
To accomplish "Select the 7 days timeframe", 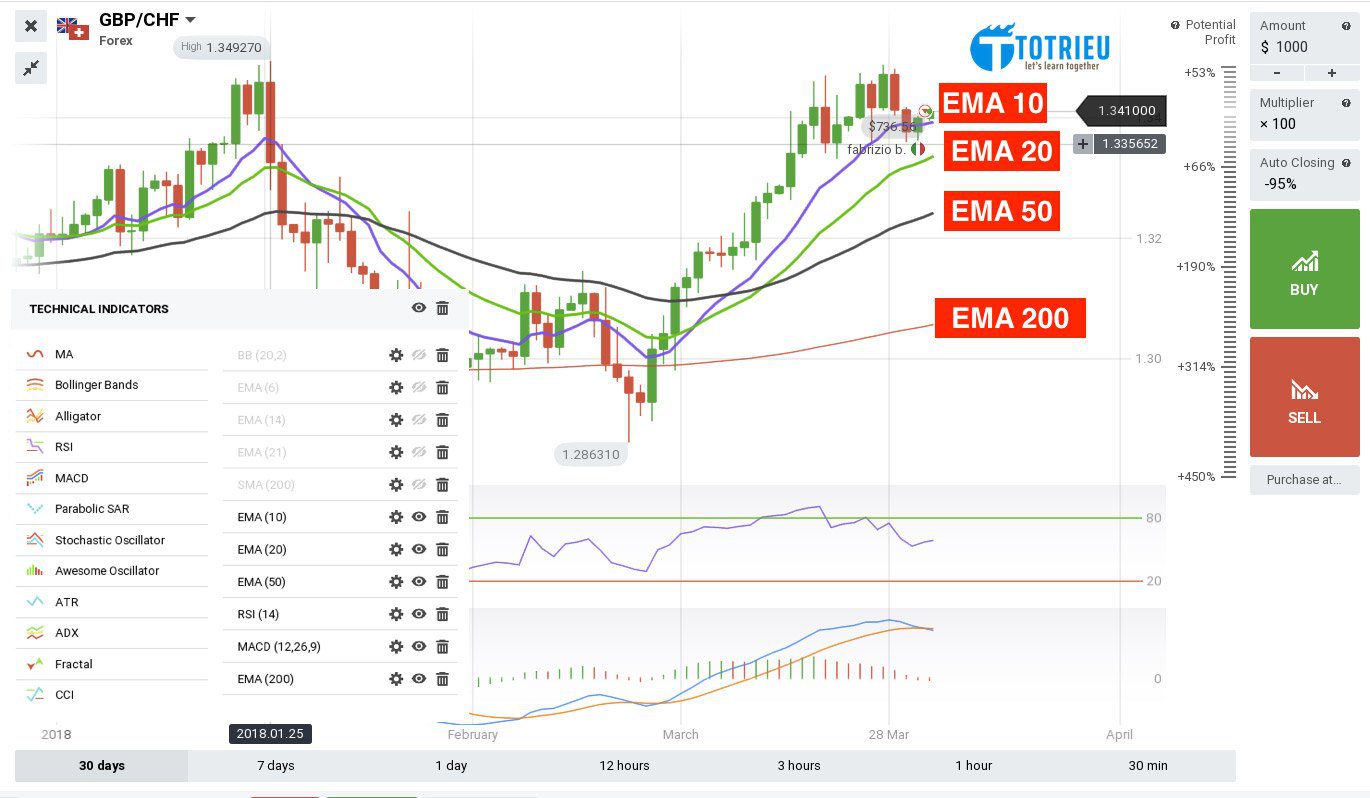I will 275,766.
